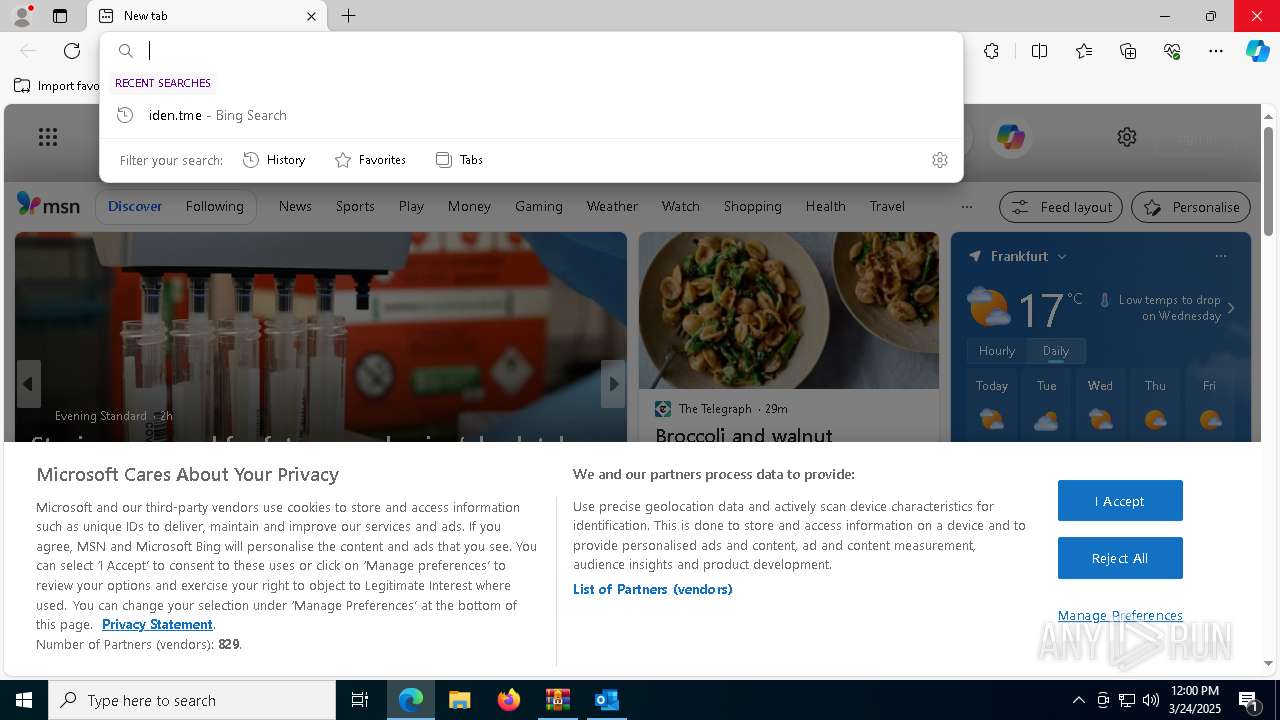Open Windows Start menu
The image size is (1280, 720).
24,700
